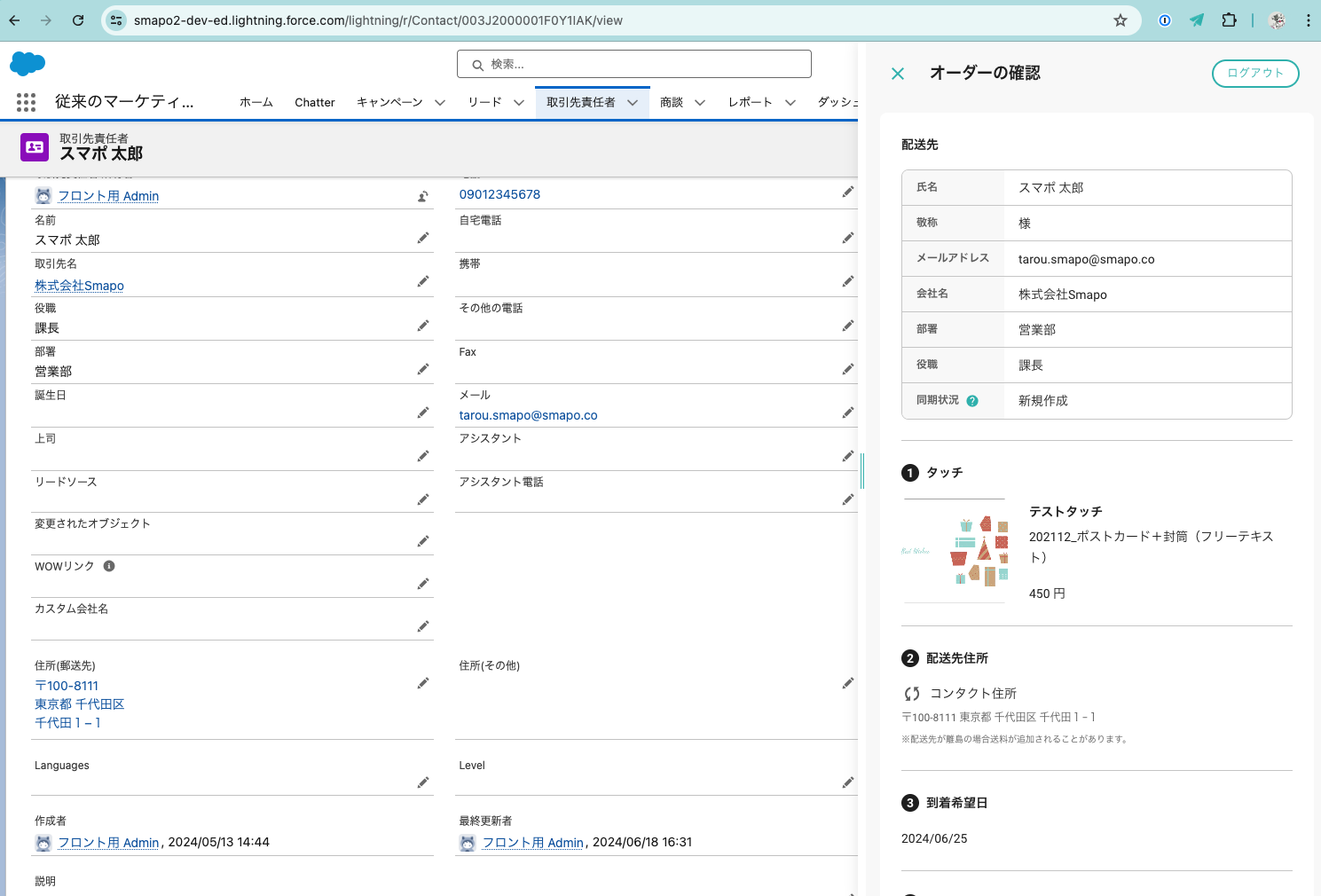The image size is (1321, 896).
Task: Edit the 自宅電話 field pencil icon
Action: [x=848, y=238]
